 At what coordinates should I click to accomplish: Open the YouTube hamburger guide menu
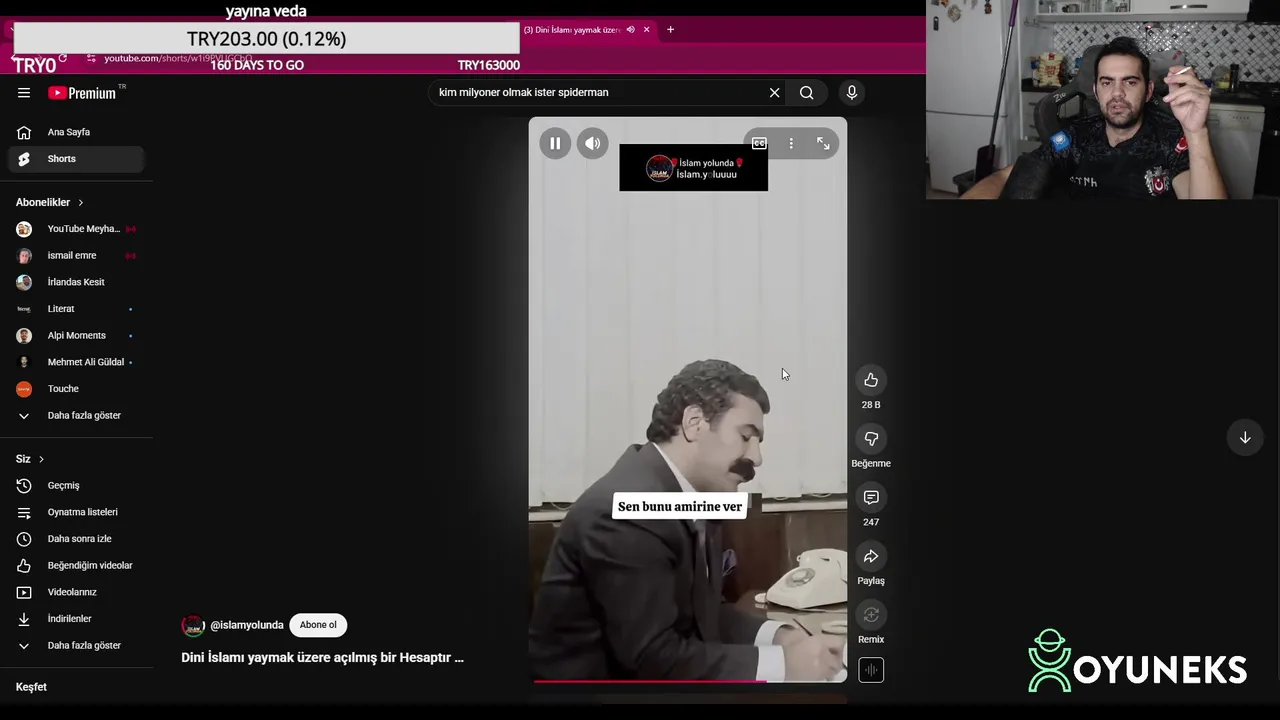24,93
